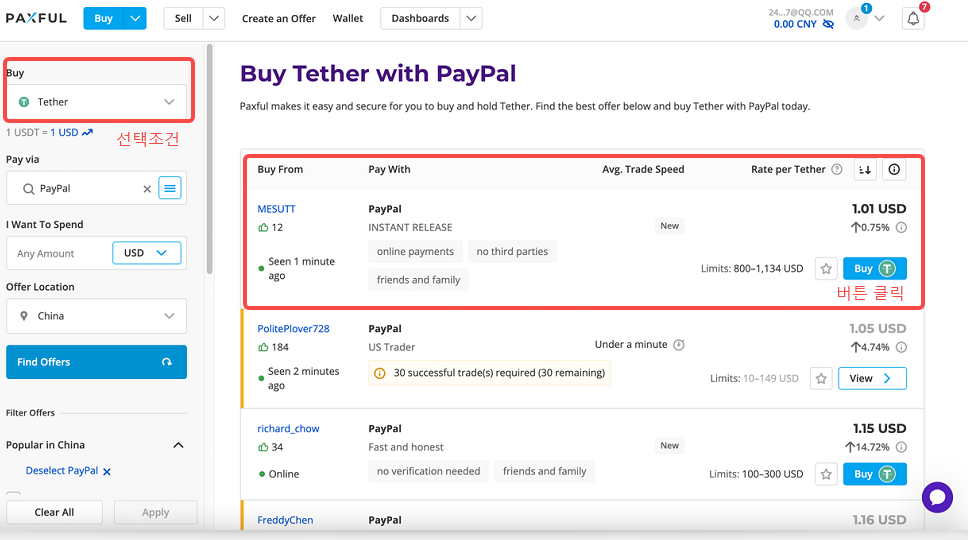
Task: Click info icon next to 0.75%
Action: click(901, 227)
